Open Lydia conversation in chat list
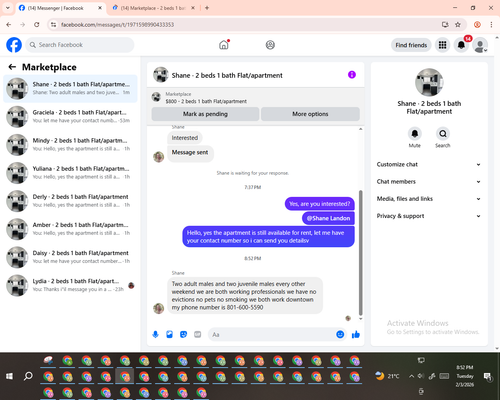This screenshot has width=500, height=400. coord(70,285)
